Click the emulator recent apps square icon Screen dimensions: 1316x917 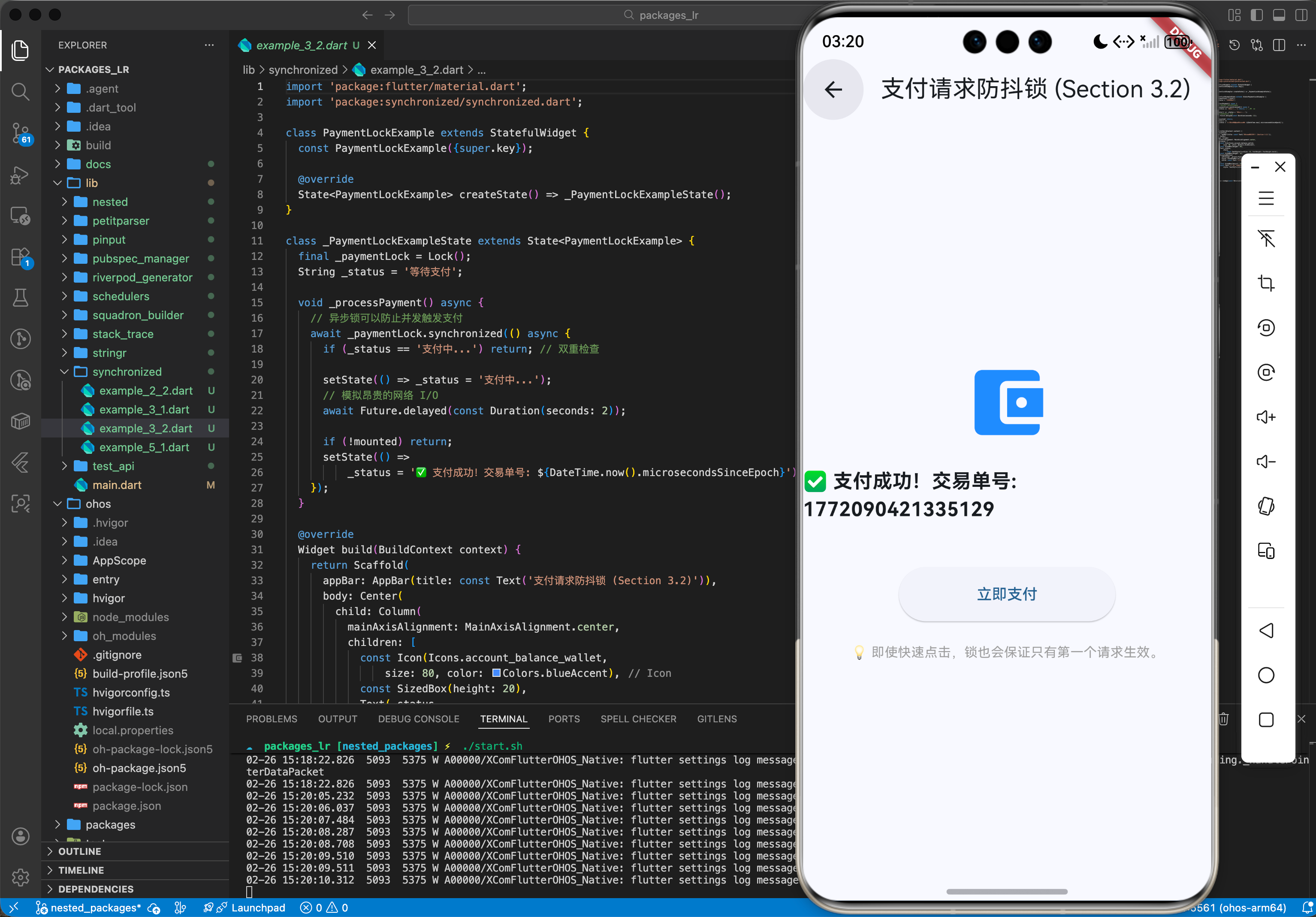pos(1266,720)
